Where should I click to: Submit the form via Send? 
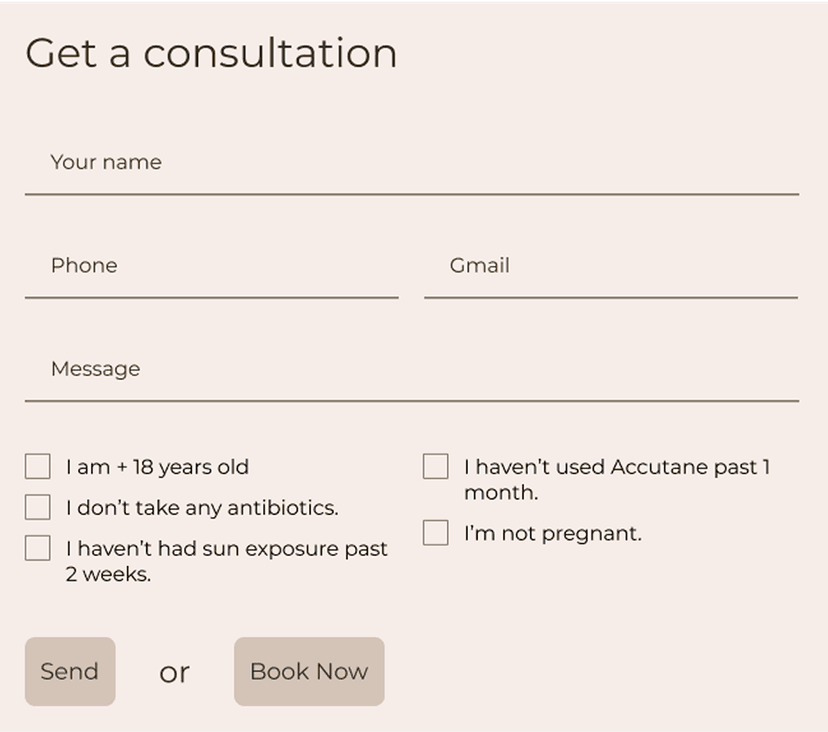(x=69, y=671)
